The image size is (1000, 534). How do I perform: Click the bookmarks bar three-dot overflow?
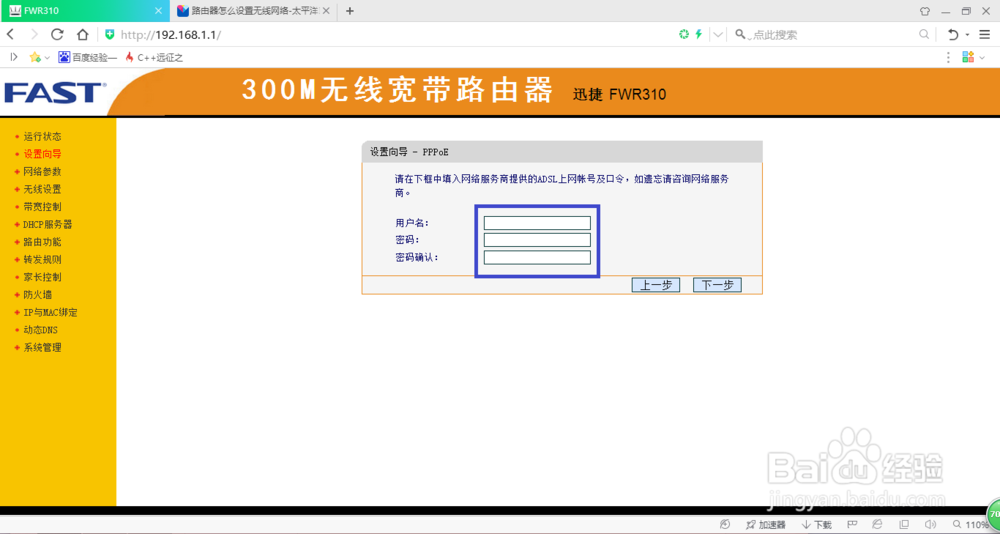pyautogui.click(x=949, y=57)
